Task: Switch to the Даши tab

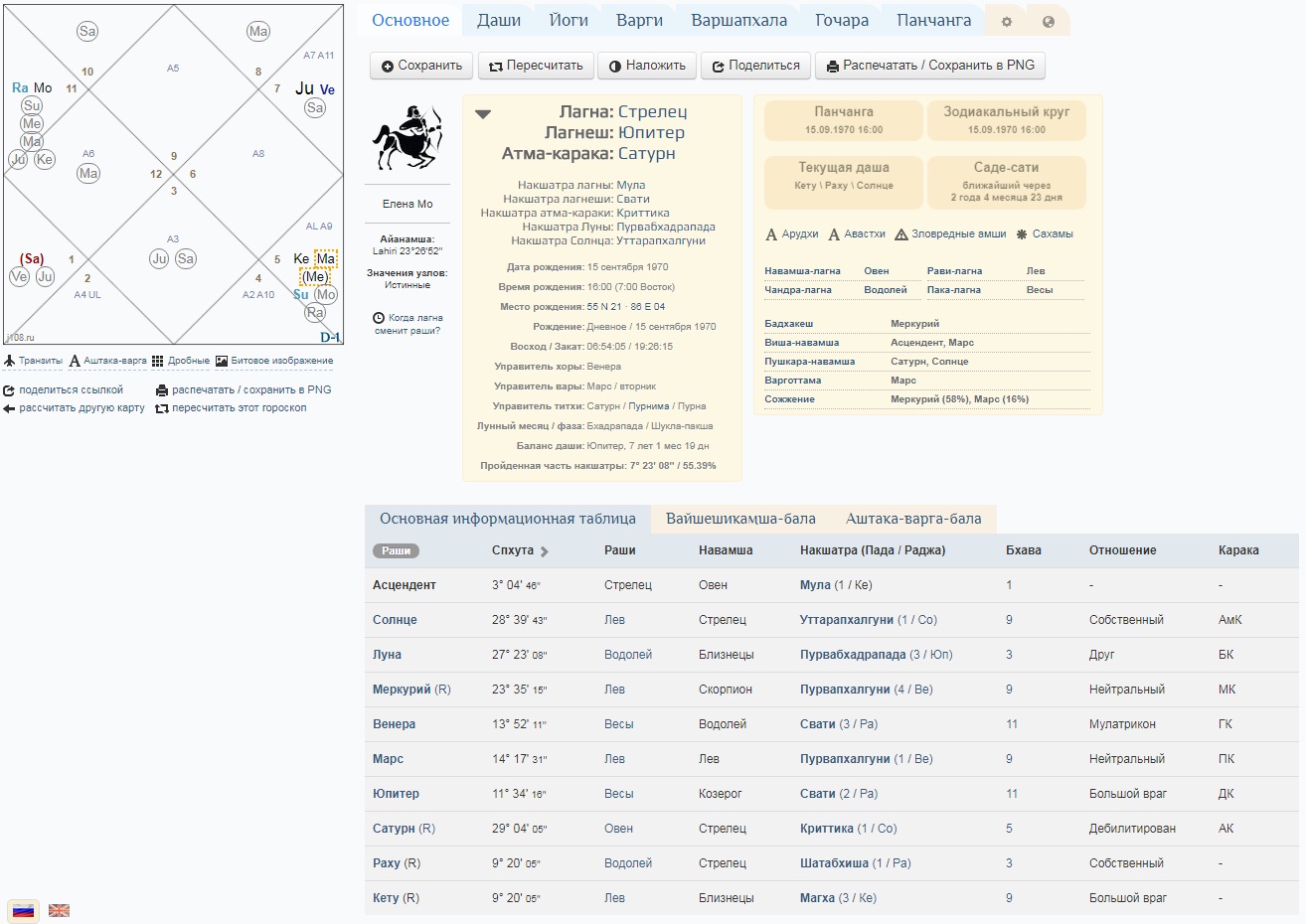Action: [x=499, y=20]
